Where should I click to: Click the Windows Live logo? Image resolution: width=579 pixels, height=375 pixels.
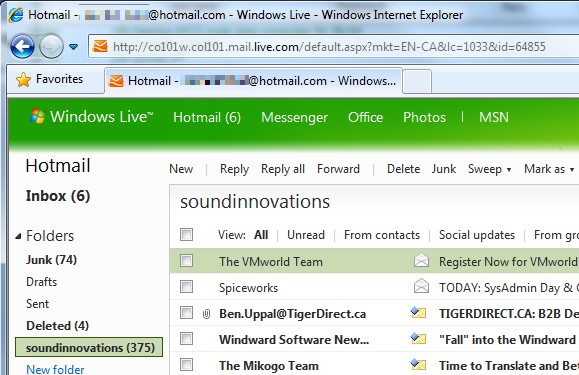pyautogui.click(x=91, y=117)
